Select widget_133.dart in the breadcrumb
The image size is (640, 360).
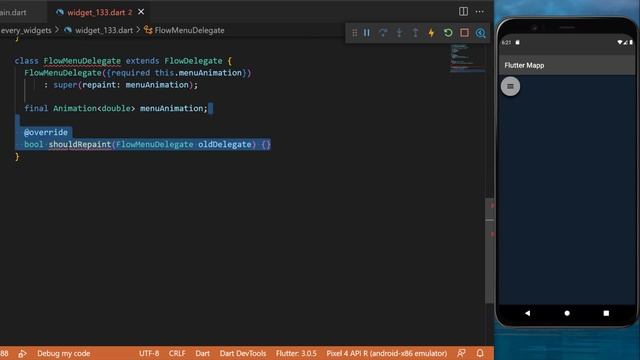point(104,30)
